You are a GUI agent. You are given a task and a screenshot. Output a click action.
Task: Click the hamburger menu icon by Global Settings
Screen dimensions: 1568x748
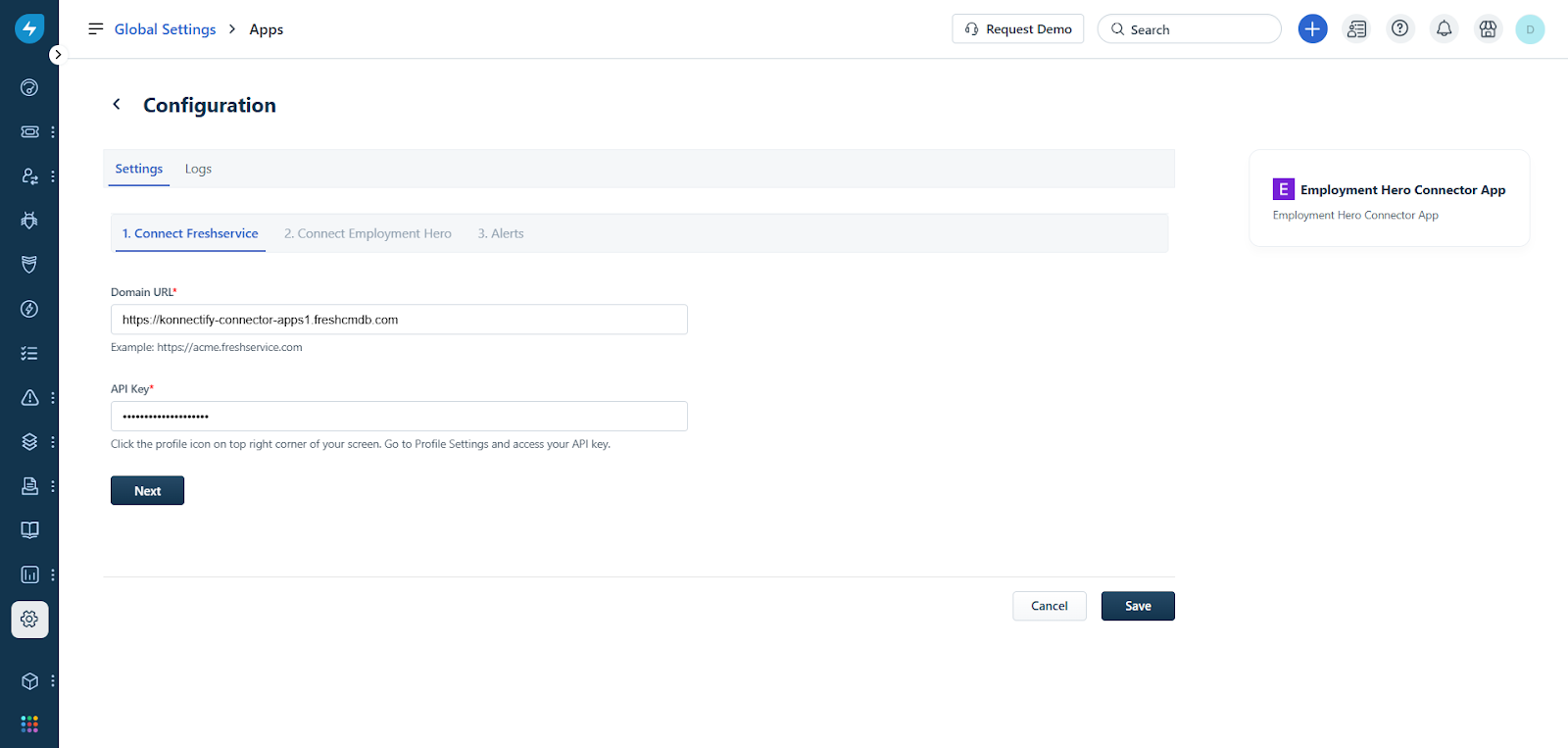95,29
